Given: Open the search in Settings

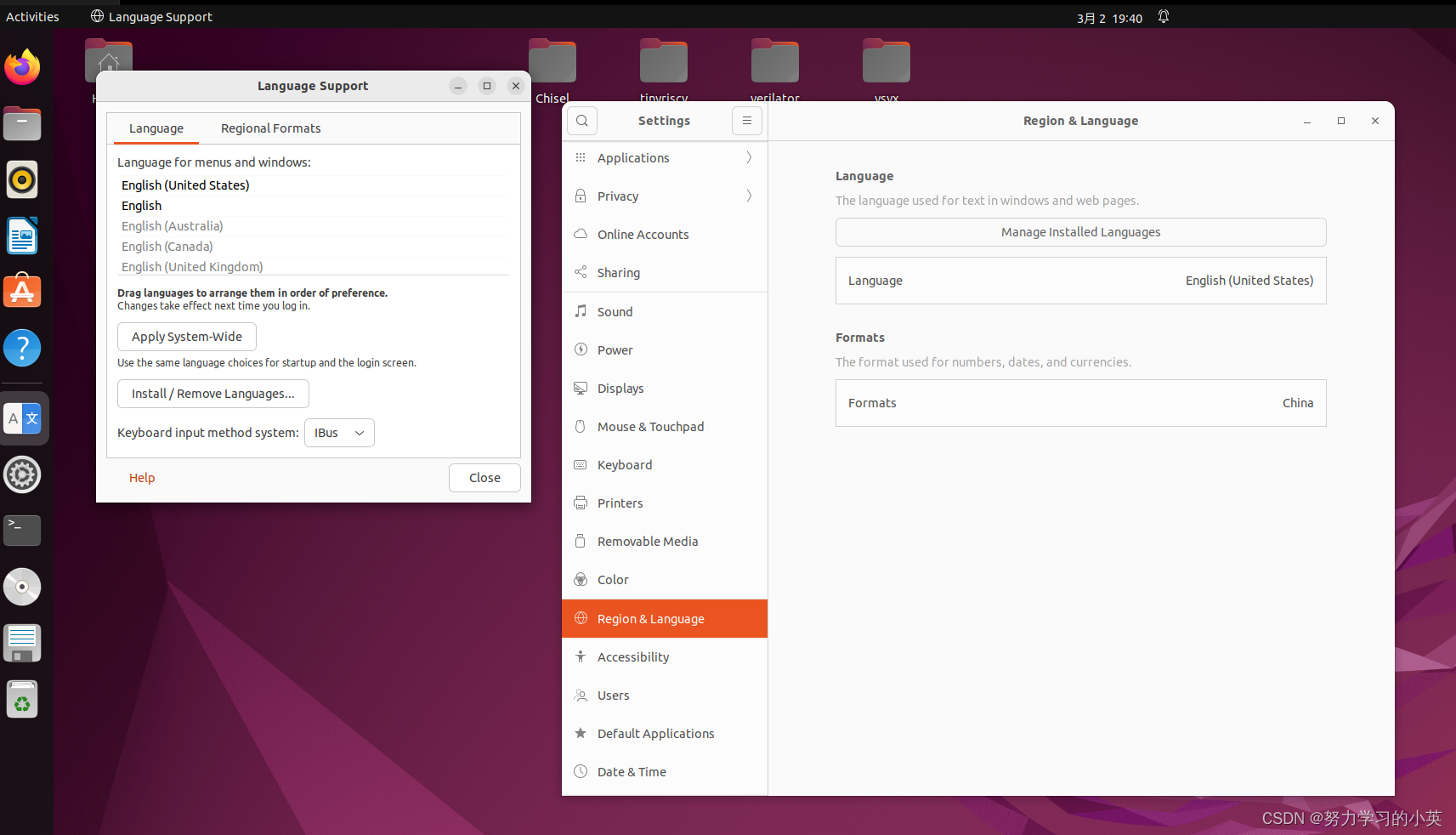Looking at the screenshot, I should (x=582, y=121).
